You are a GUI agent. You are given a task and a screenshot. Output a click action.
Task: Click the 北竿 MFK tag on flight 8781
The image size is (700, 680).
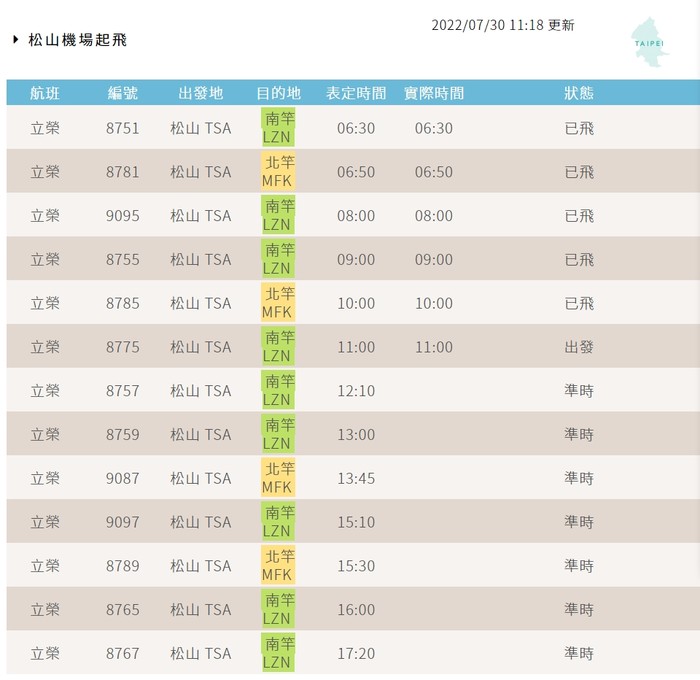pos(278,171)
